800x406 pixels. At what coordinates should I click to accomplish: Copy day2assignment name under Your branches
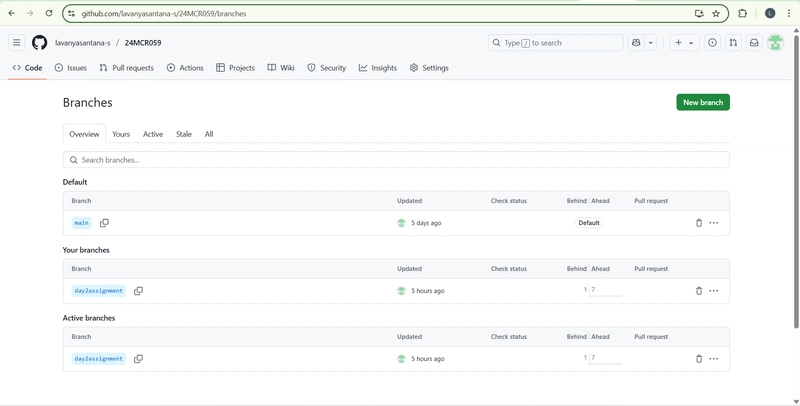click(138, 291)
